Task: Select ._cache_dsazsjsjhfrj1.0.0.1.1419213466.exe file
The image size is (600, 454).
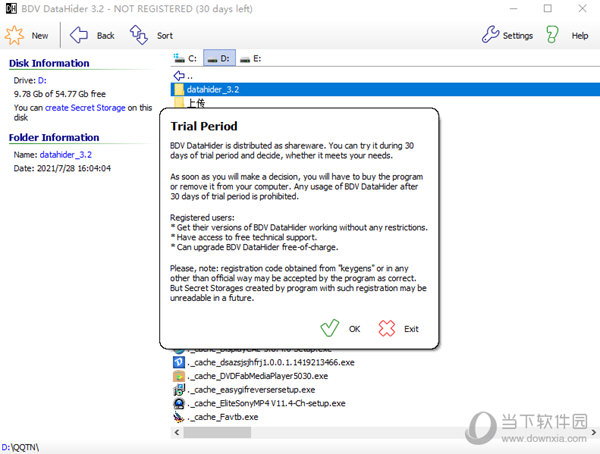Action: click(x=271, y=362)
